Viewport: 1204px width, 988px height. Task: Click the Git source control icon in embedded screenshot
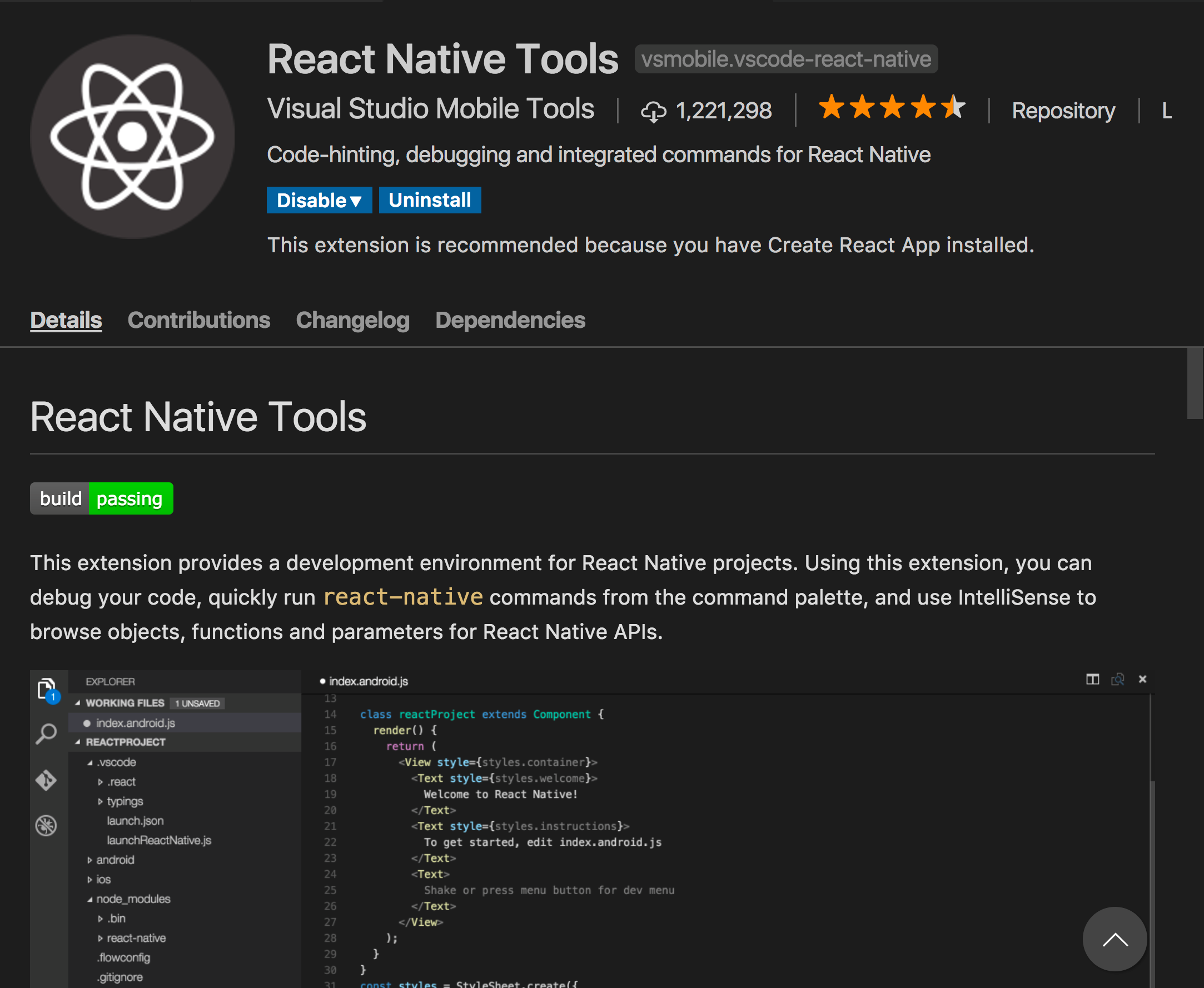pos(46,780)
